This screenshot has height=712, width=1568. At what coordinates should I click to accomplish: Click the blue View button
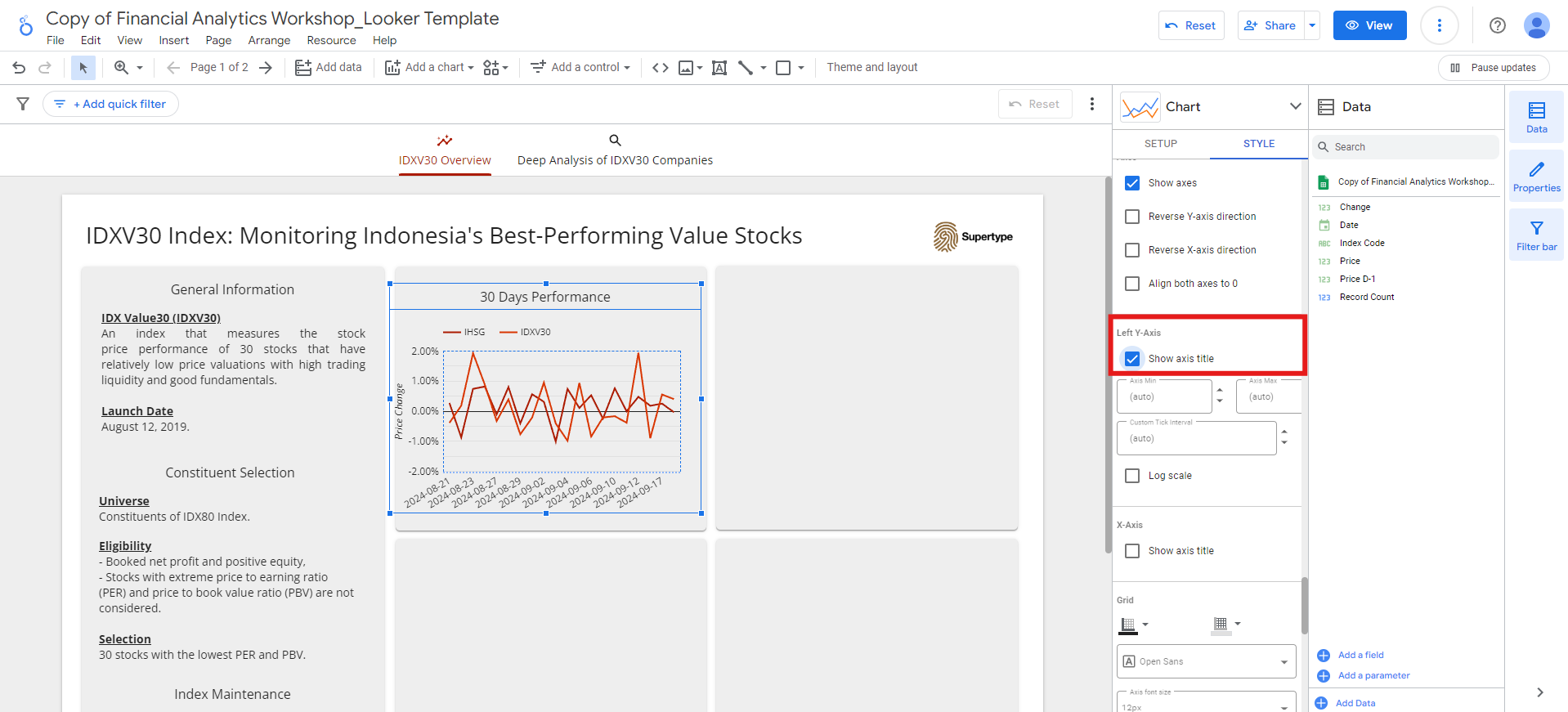1369,25
